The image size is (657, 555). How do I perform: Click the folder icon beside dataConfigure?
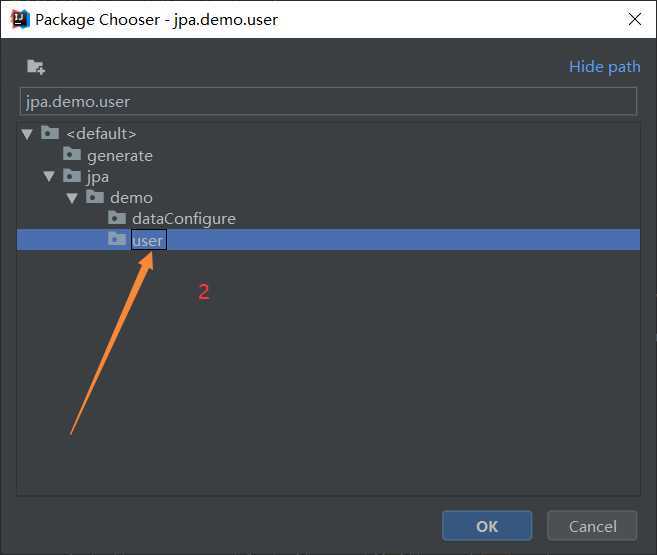tap(117, 217)
